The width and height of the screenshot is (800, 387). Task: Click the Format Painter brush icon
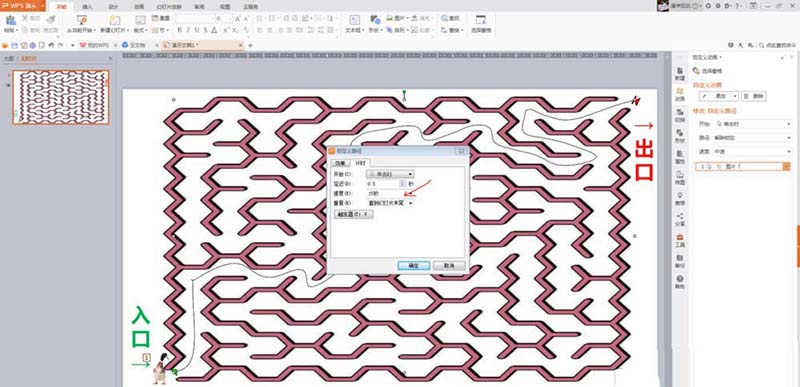(51, 19)
